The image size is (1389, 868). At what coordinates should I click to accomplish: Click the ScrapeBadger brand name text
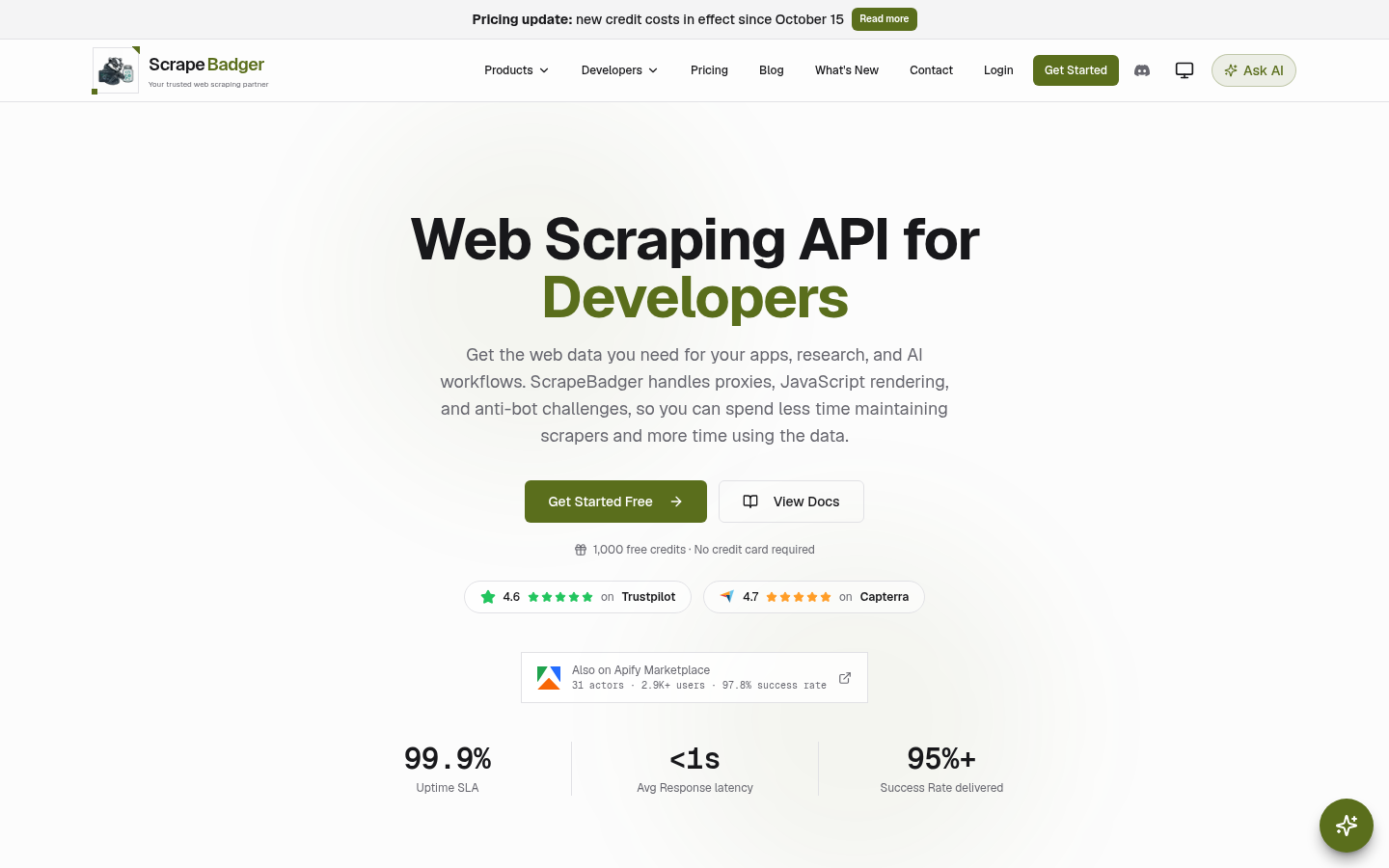tap(206, 65)
